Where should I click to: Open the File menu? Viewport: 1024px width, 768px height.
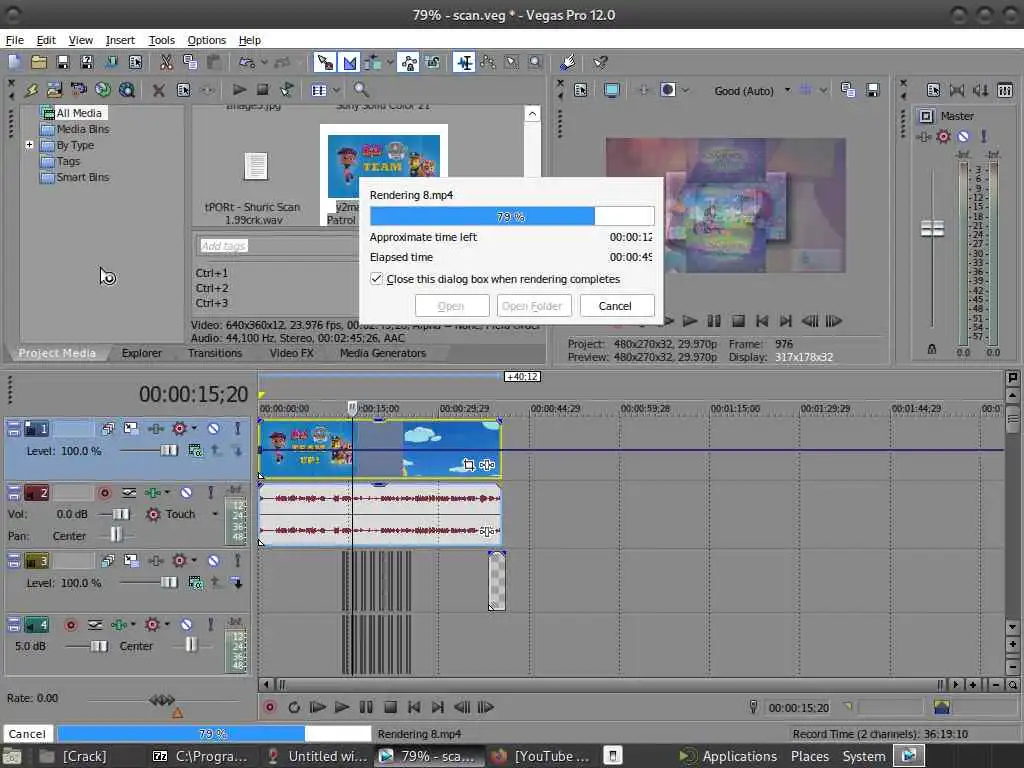(x=14, y=40)
